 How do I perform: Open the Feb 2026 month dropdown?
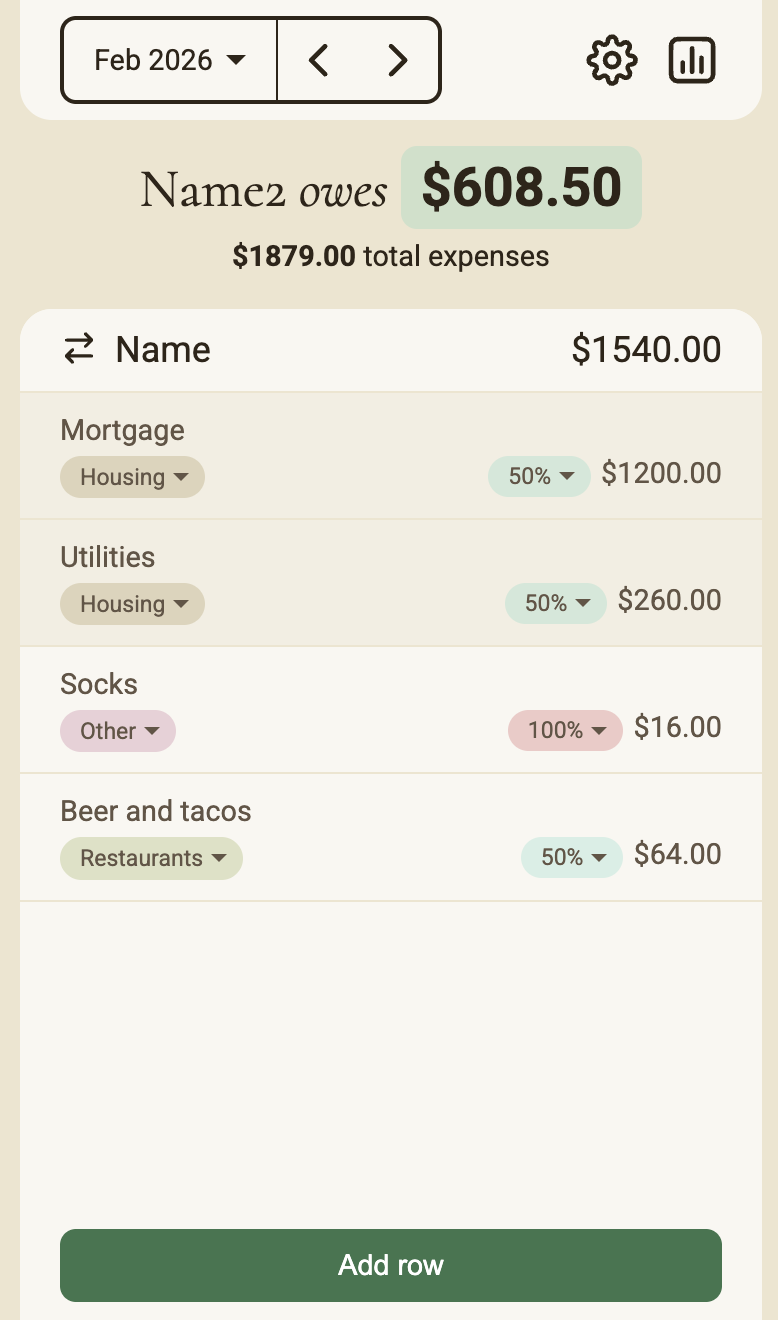click(x=169, y=61)
